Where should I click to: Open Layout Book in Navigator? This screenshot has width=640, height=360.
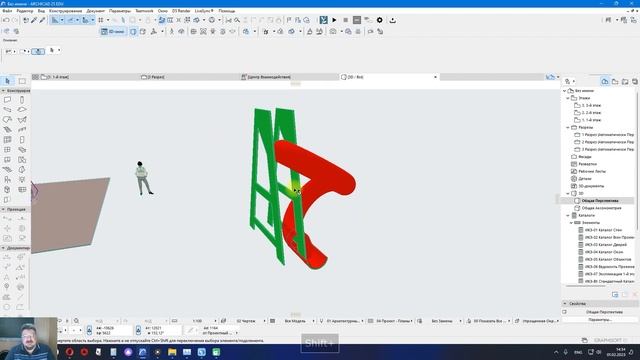pos(625,82)
